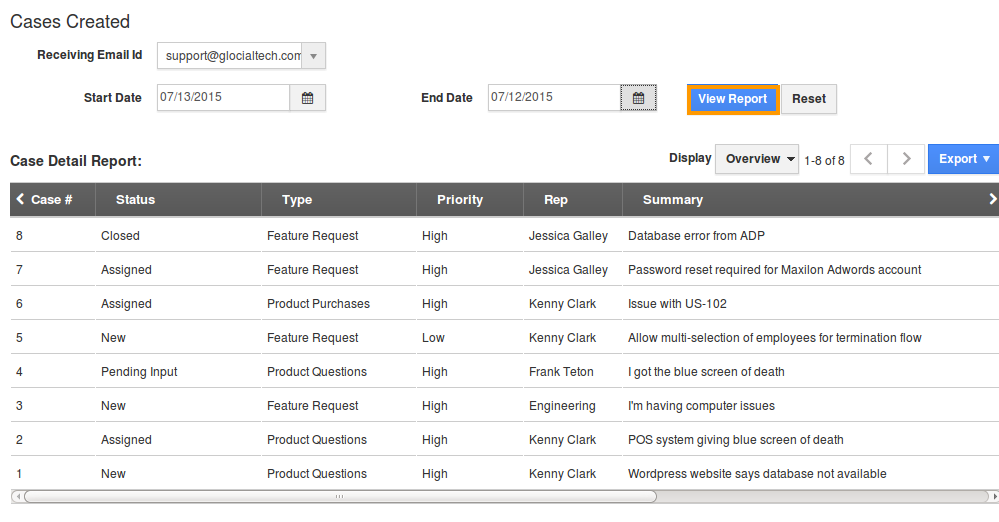Sort table by Priority column header
The image size is (999, 522).
pos(460,199)
